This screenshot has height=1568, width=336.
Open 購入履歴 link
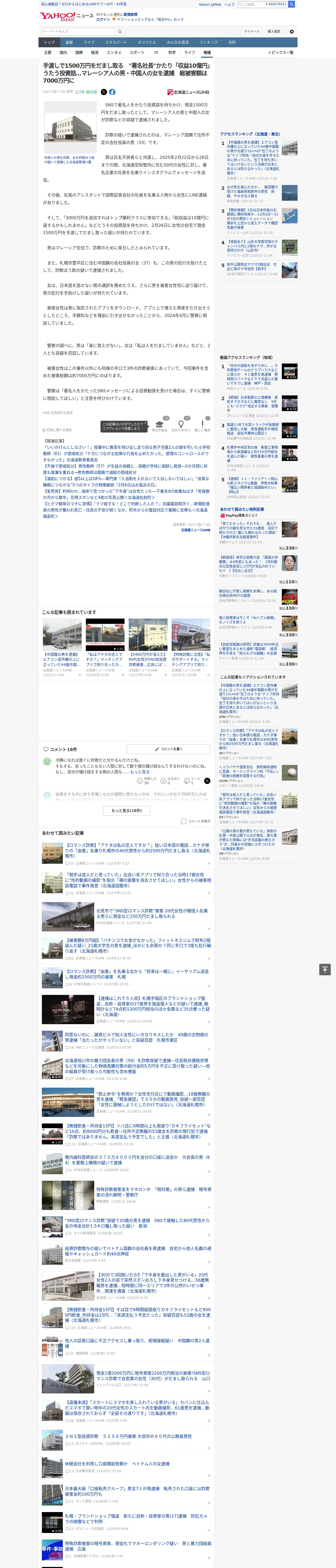274,31
